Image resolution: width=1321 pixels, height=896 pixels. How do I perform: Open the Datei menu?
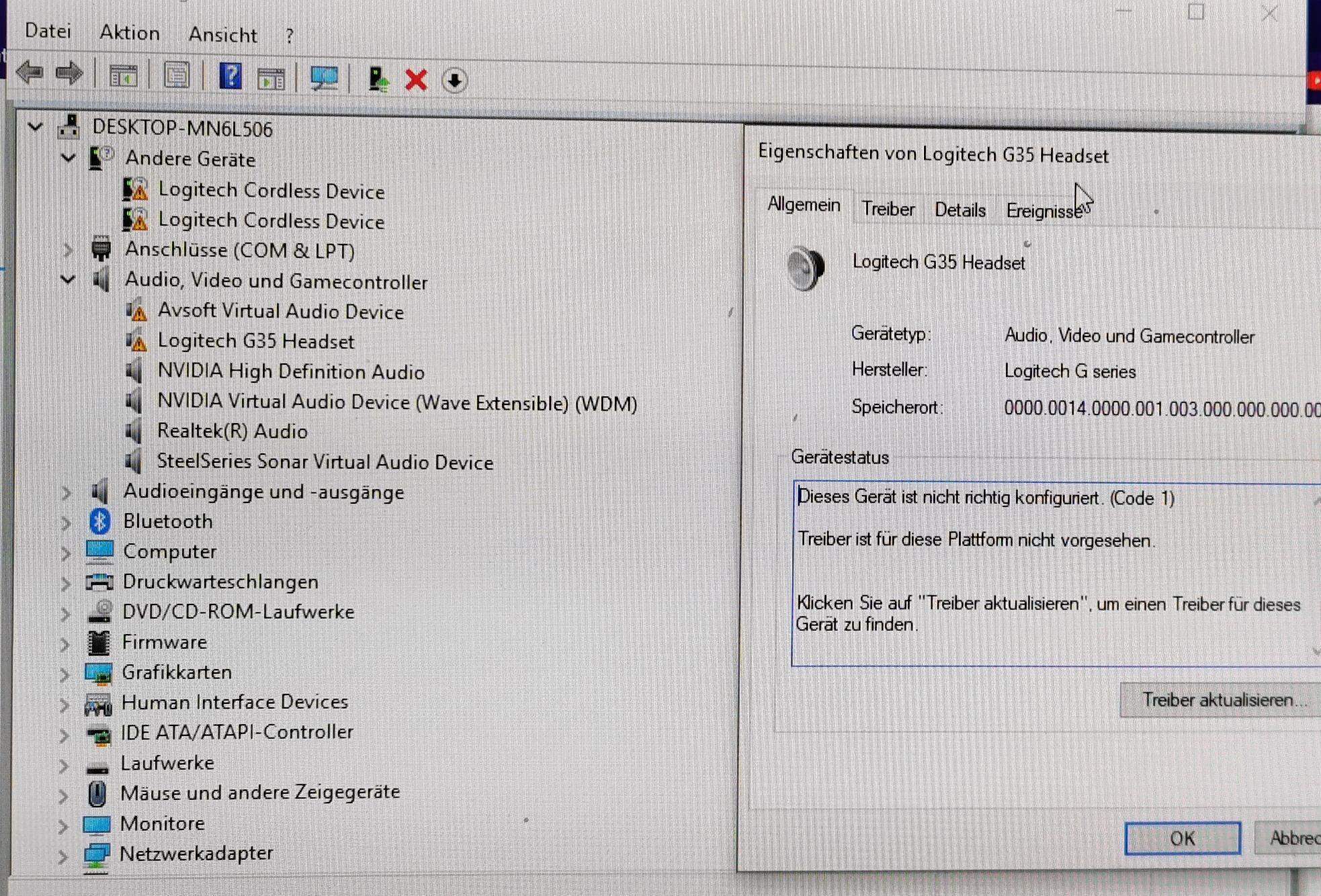point(48,31)
